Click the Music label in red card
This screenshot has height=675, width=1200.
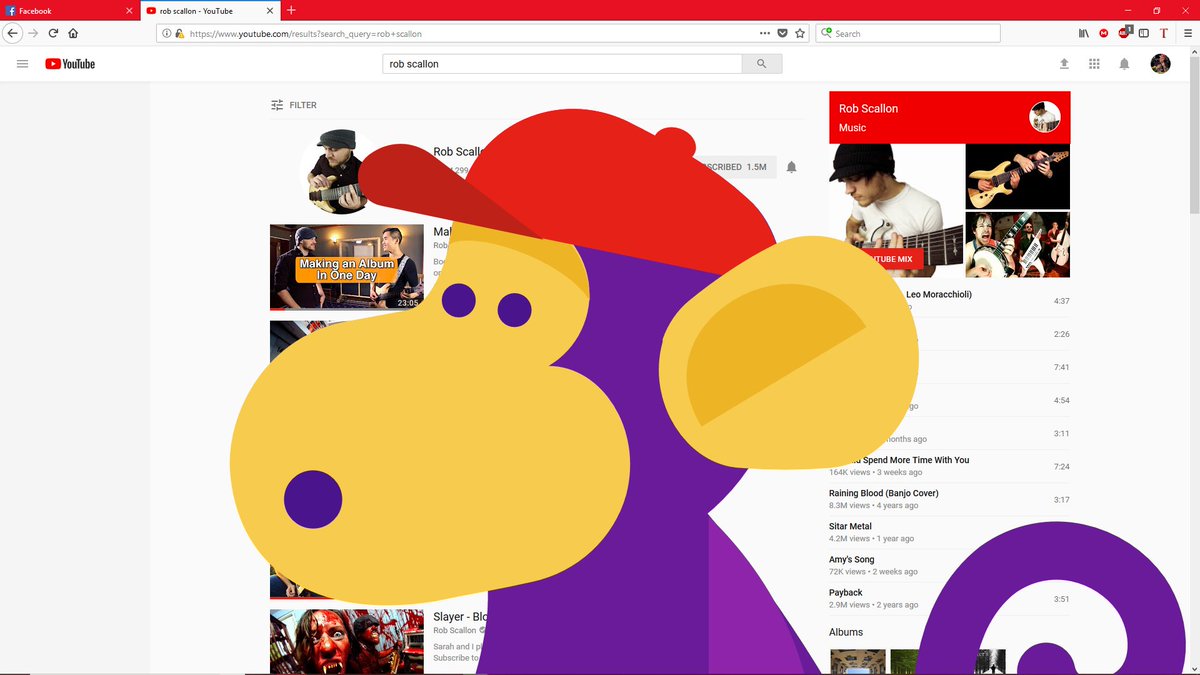(852, 128)
